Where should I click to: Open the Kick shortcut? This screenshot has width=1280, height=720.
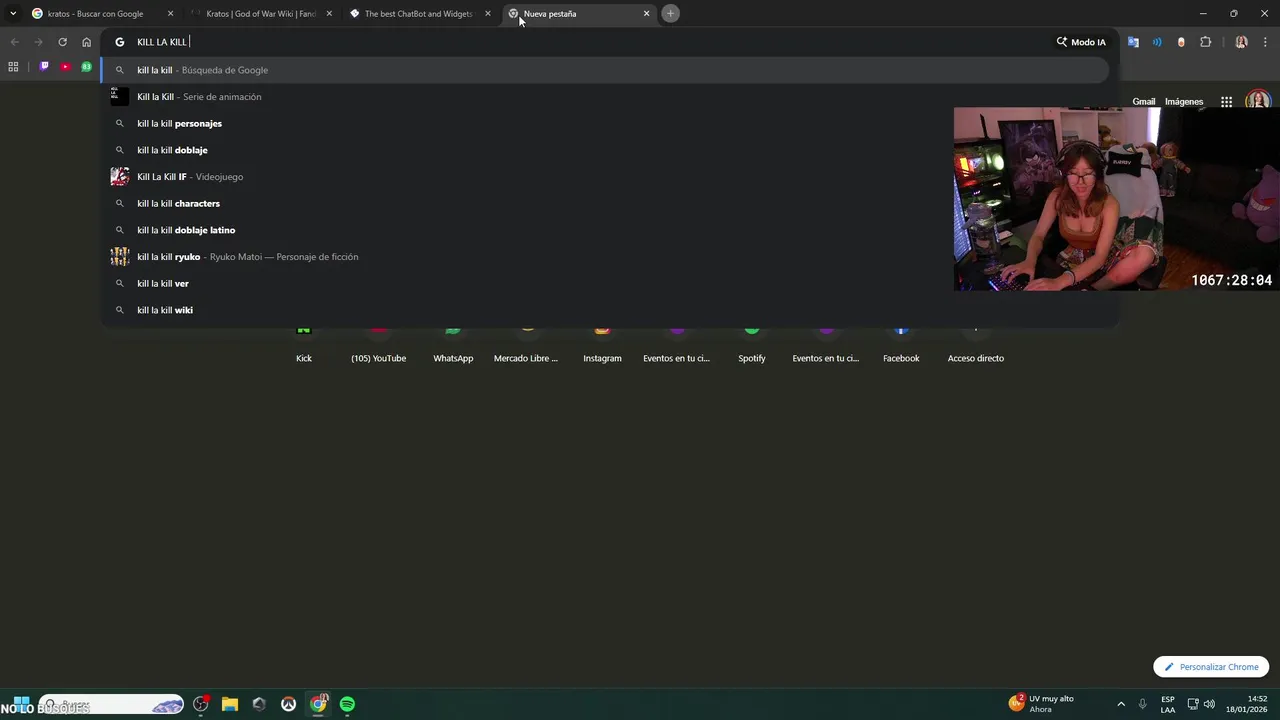[304, 346]
